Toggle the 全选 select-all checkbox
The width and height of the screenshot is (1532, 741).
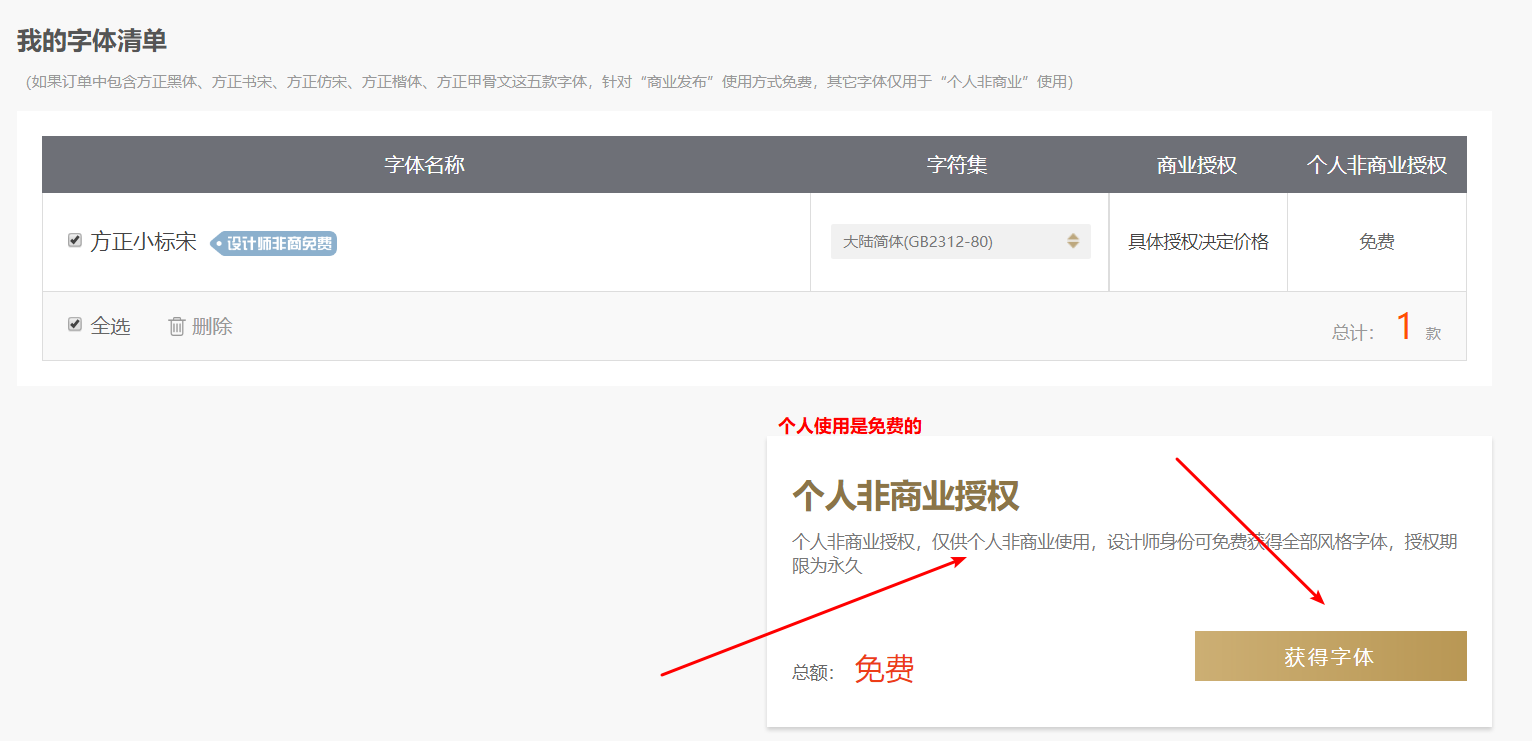point(74,324)
